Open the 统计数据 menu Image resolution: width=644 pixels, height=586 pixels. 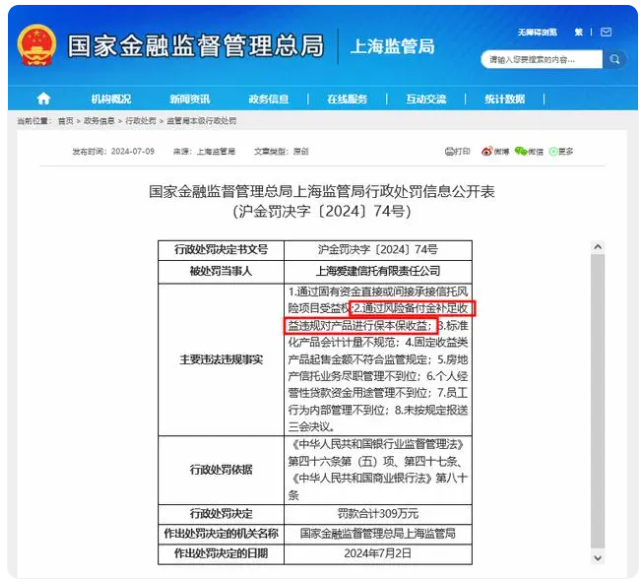[504, 99]
